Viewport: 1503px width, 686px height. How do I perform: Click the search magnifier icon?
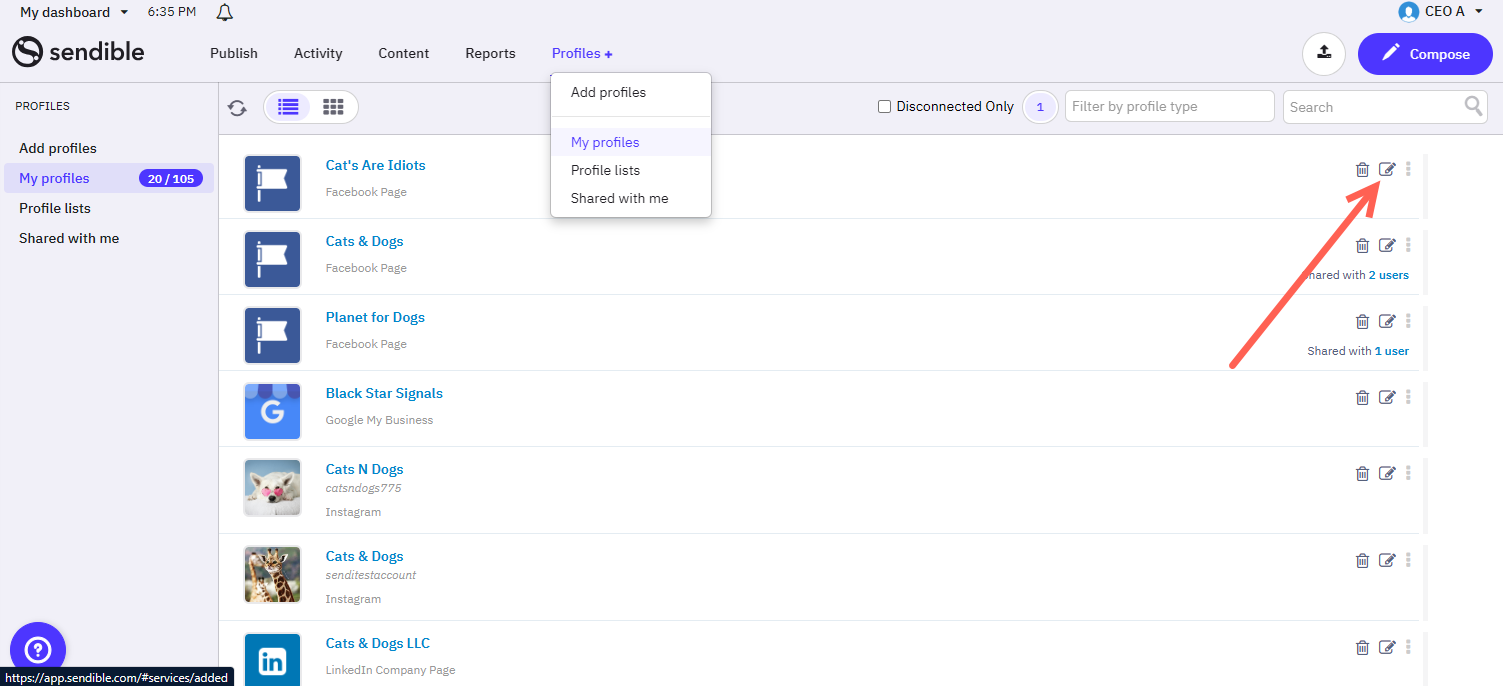[1474, 106]
